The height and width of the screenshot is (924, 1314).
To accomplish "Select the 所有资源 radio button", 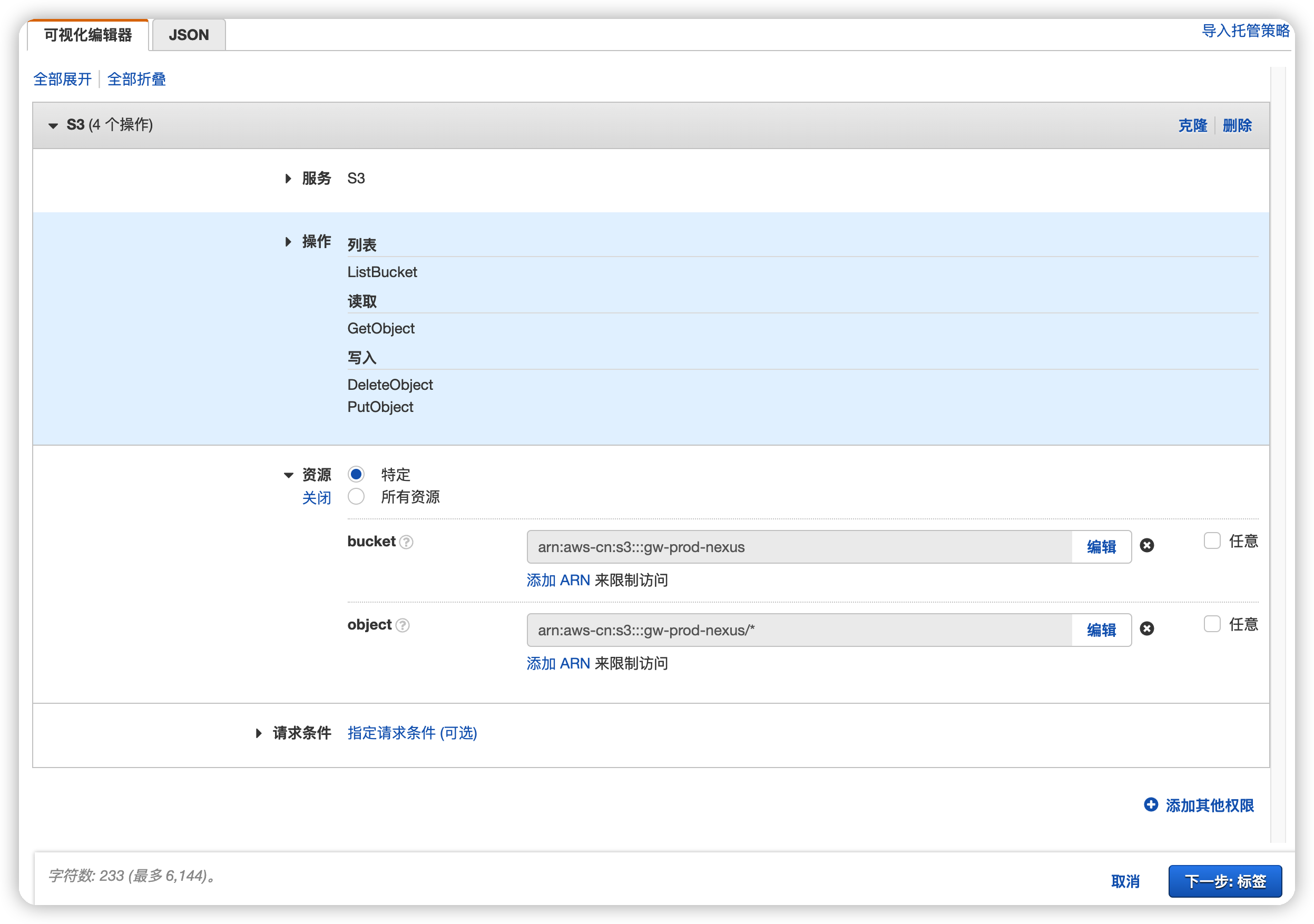I will click(356, 497).
